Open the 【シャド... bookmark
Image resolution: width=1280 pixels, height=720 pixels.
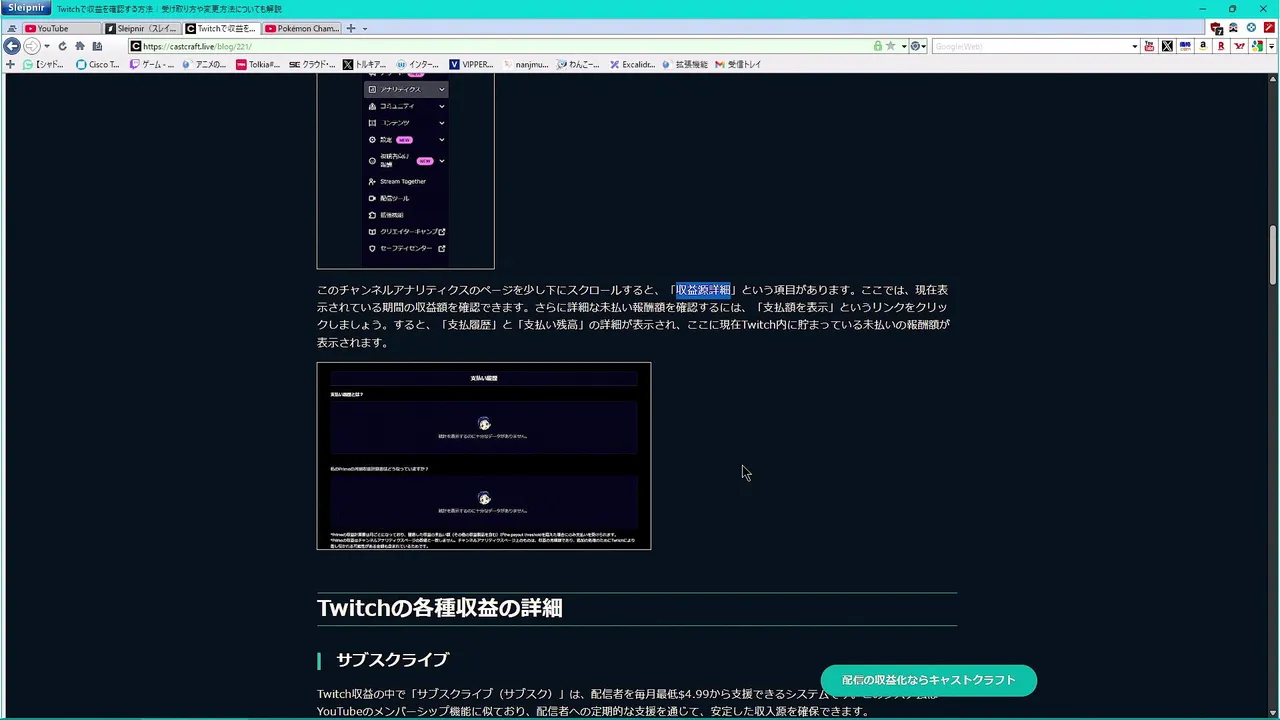tap(43, 64)
